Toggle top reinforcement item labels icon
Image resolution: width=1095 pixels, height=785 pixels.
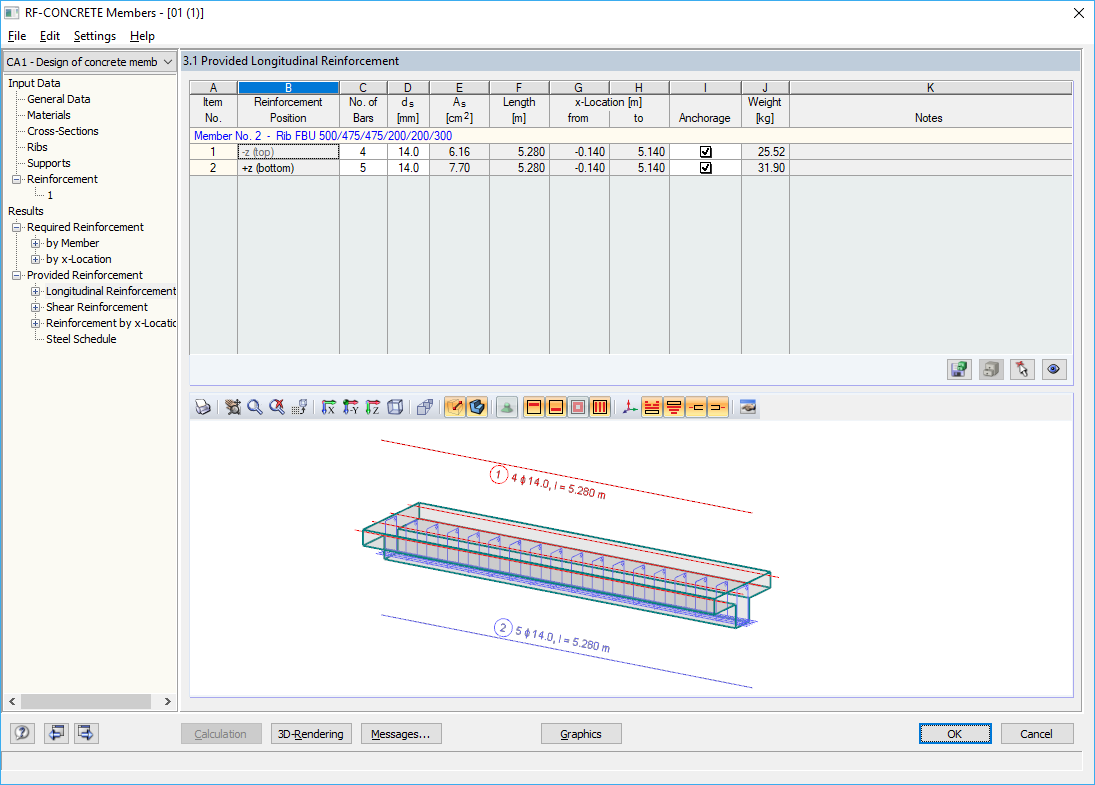(x=652, y=407)
